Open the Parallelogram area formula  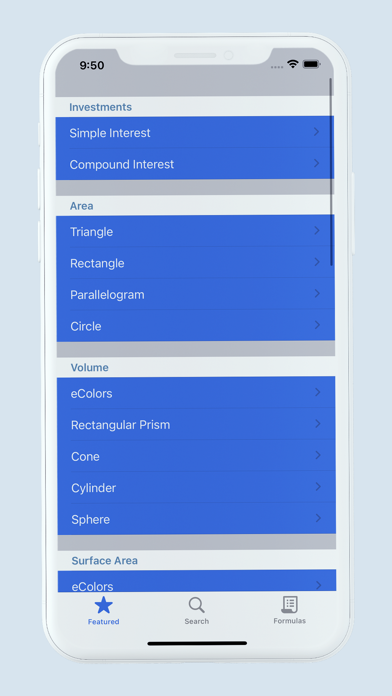(x=196, y=294)
